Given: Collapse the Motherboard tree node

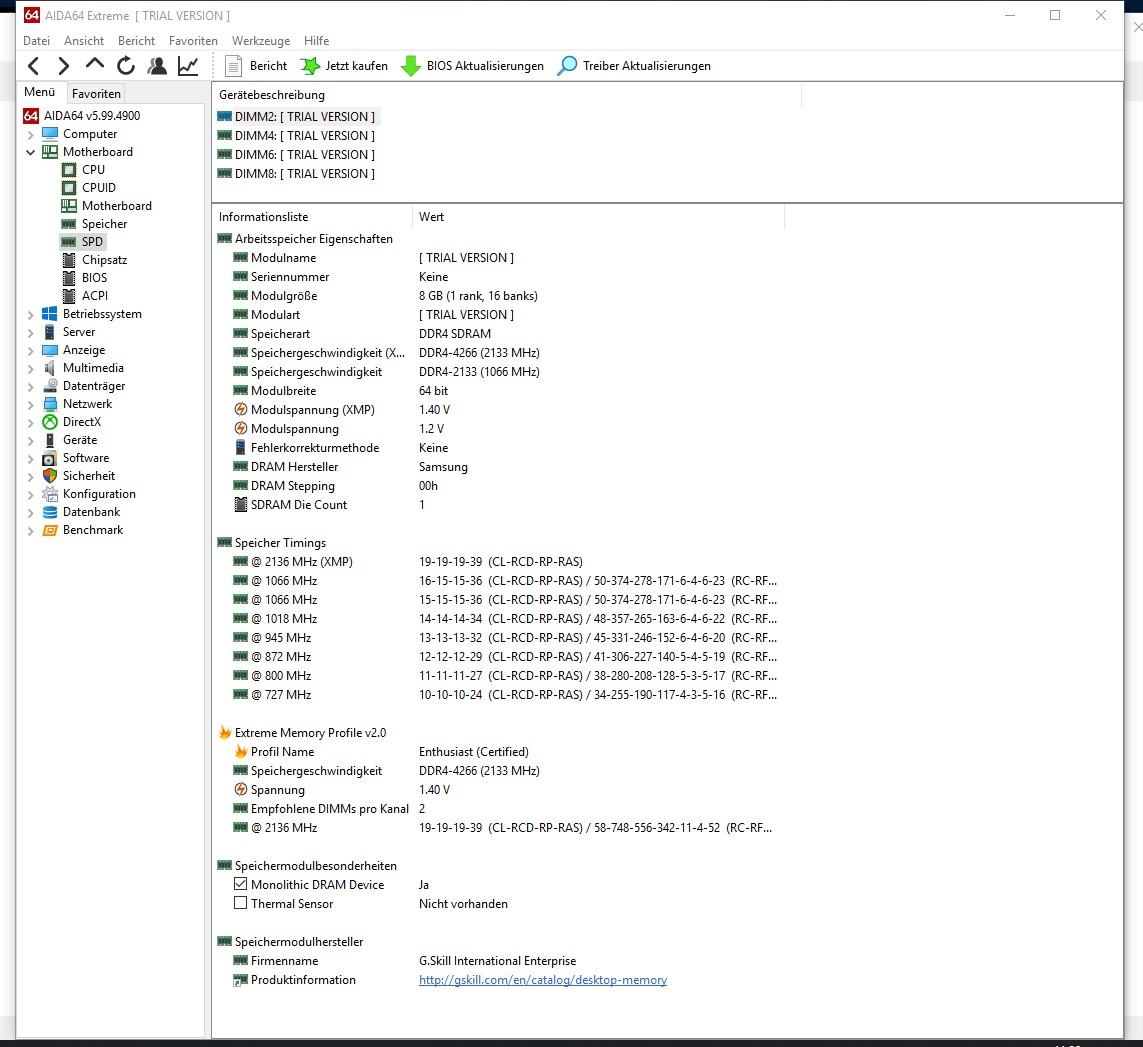Looking at the screenshot, I should point(31,152).
